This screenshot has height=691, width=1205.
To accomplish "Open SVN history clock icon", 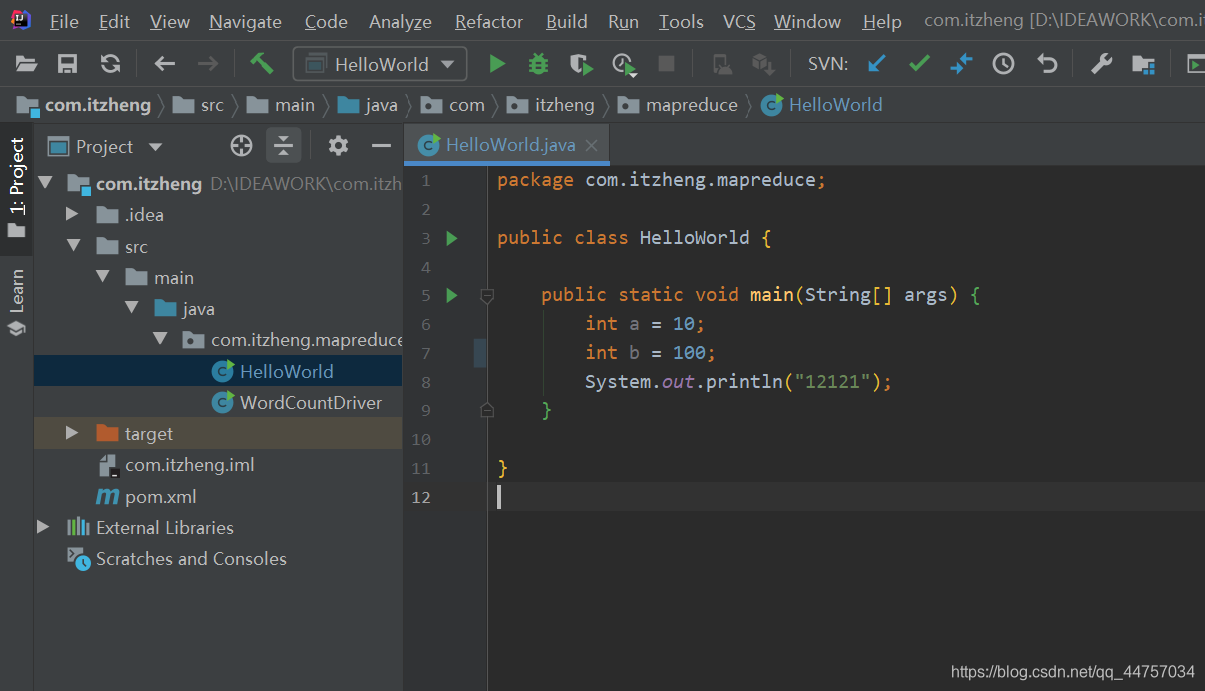I will coord(1003,65).
